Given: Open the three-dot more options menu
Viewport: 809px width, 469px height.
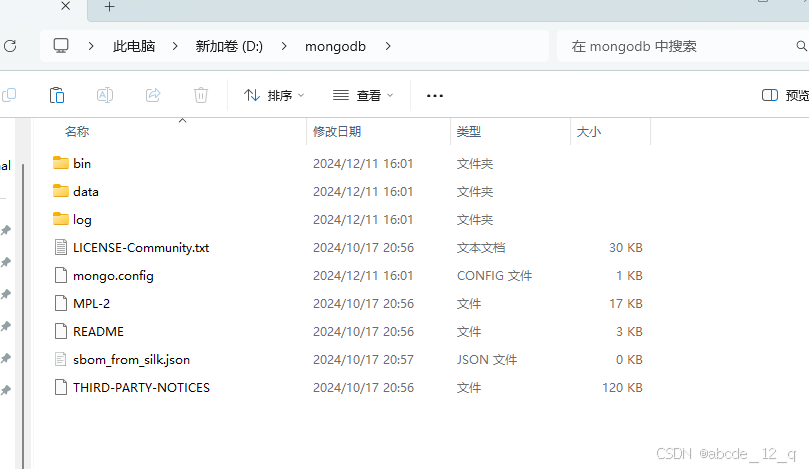Looking at the screenshot, I should [434, 95].
